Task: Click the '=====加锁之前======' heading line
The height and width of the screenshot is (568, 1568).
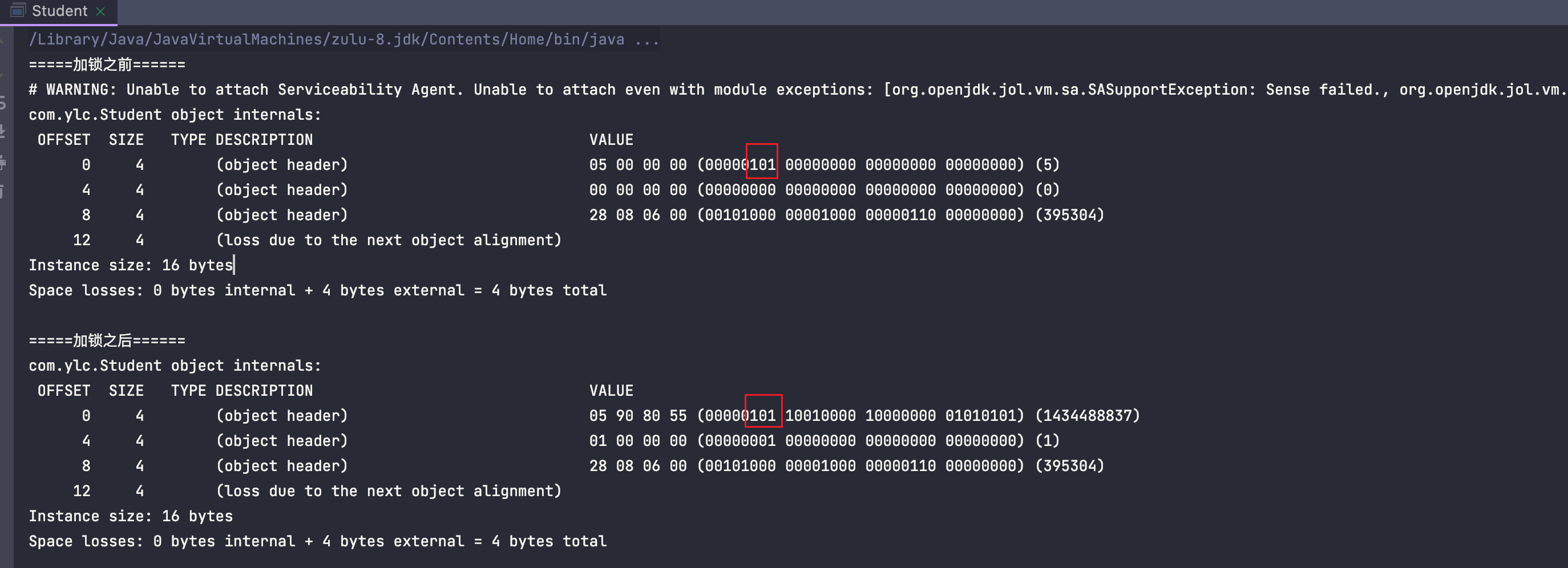Action: click(x=107, y=64)
